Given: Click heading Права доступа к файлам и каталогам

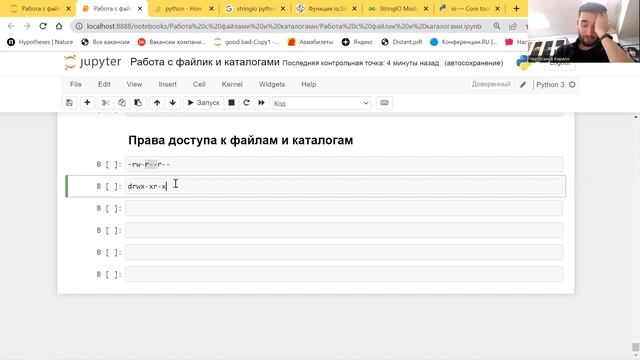Looking at the screenshot, I should coord(240,140).
